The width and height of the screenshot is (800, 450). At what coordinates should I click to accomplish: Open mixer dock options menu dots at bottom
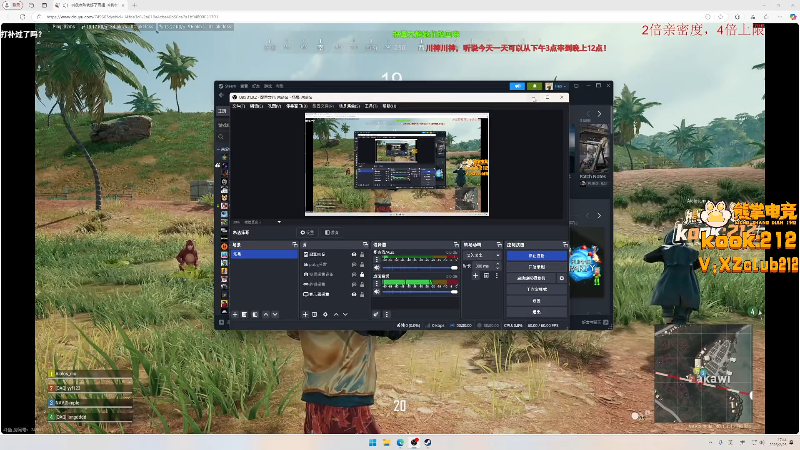387,315
